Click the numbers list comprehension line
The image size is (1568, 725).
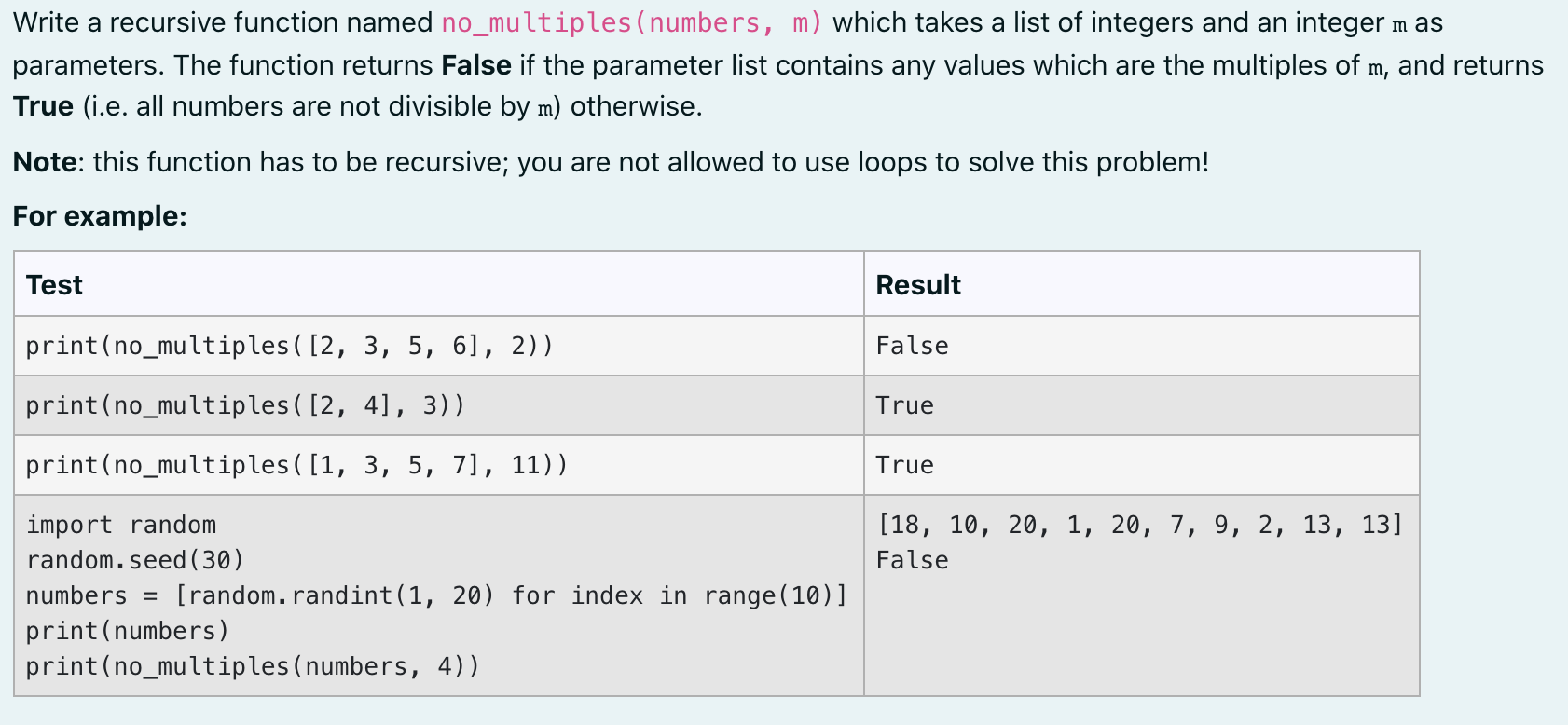point(436,595)
